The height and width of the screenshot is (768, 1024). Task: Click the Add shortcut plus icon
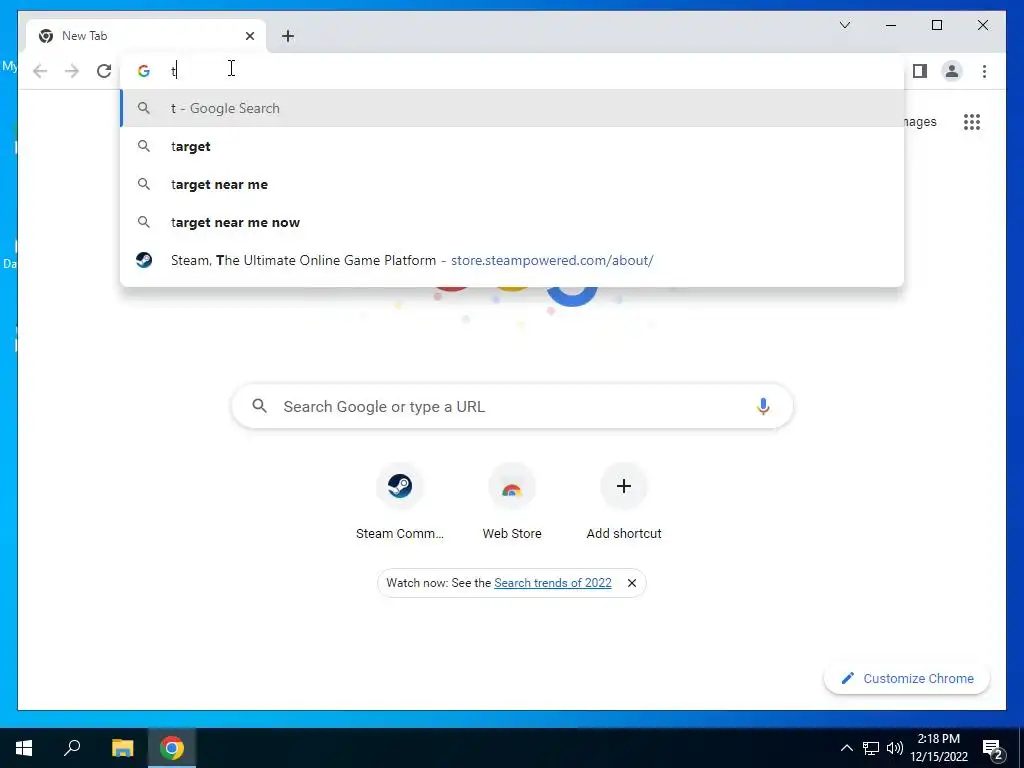pyautogui.click(x=624, y=486)
